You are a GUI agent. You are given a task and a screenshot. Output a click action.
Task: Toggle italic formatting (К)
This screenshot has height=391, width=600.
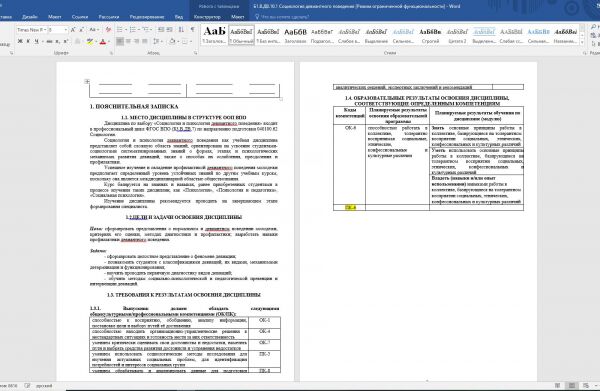pyautogui.click(x=28, y=41)
